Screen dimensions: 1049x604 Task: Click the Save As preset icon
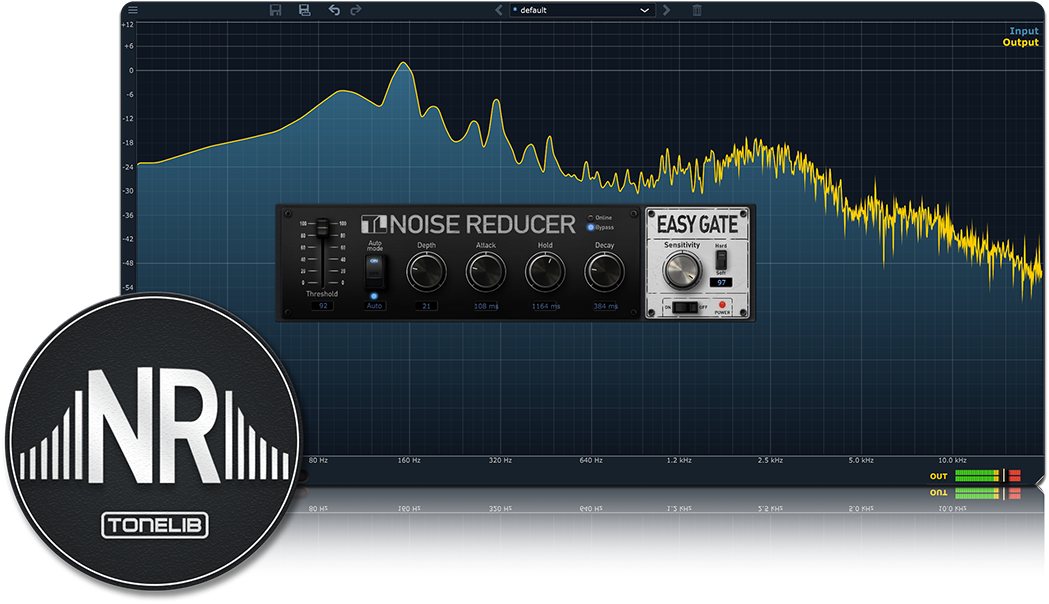click(x=304, y=10)
